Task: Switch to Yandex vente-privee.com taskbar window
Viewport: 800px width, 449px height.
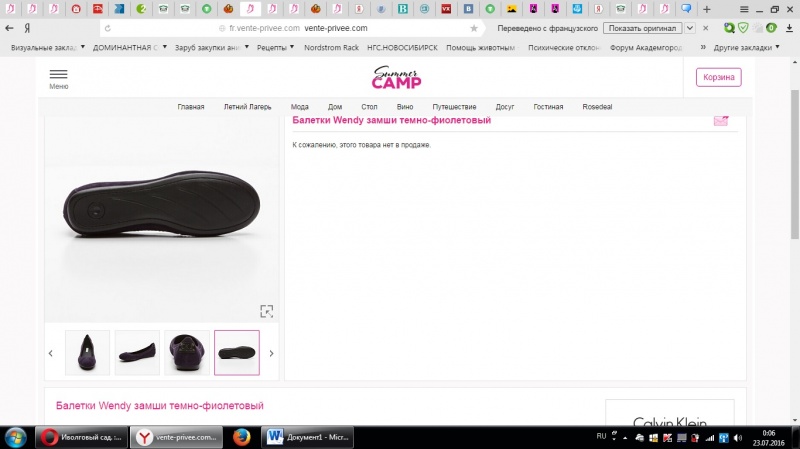Action: (177, 437)
